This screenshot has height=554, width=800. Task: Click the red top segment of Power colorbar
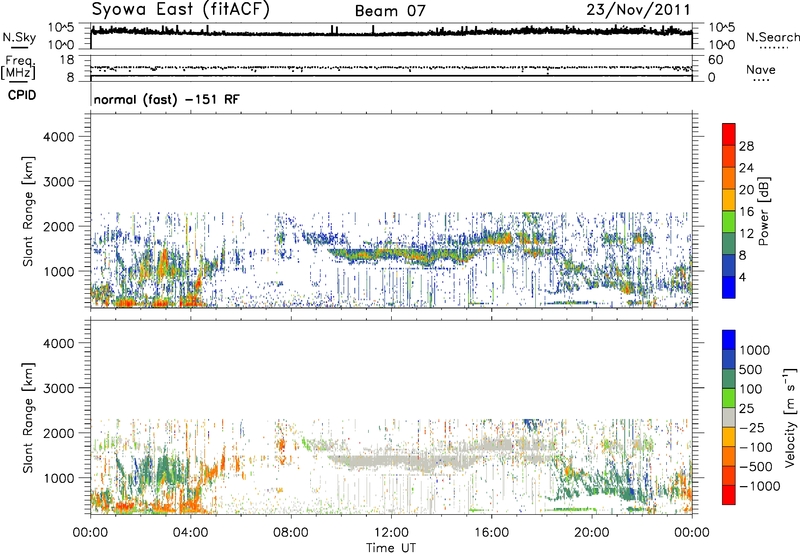(x=729, y=134)
